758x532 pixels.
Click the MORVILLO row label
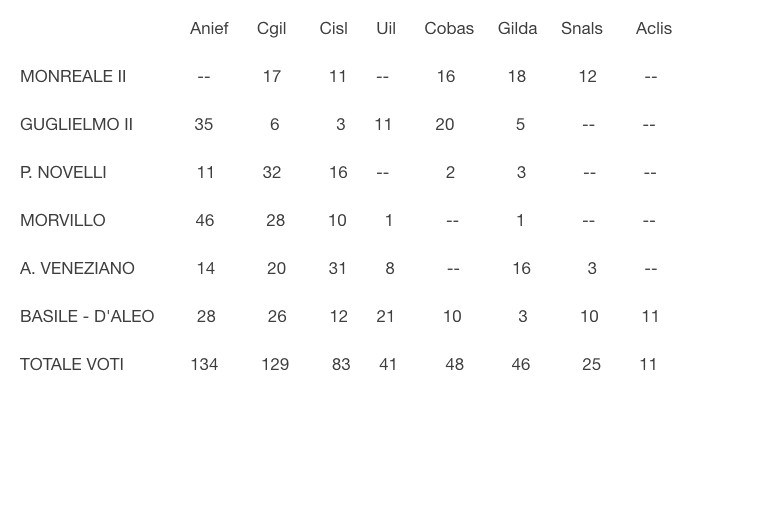tap(63, 220)
